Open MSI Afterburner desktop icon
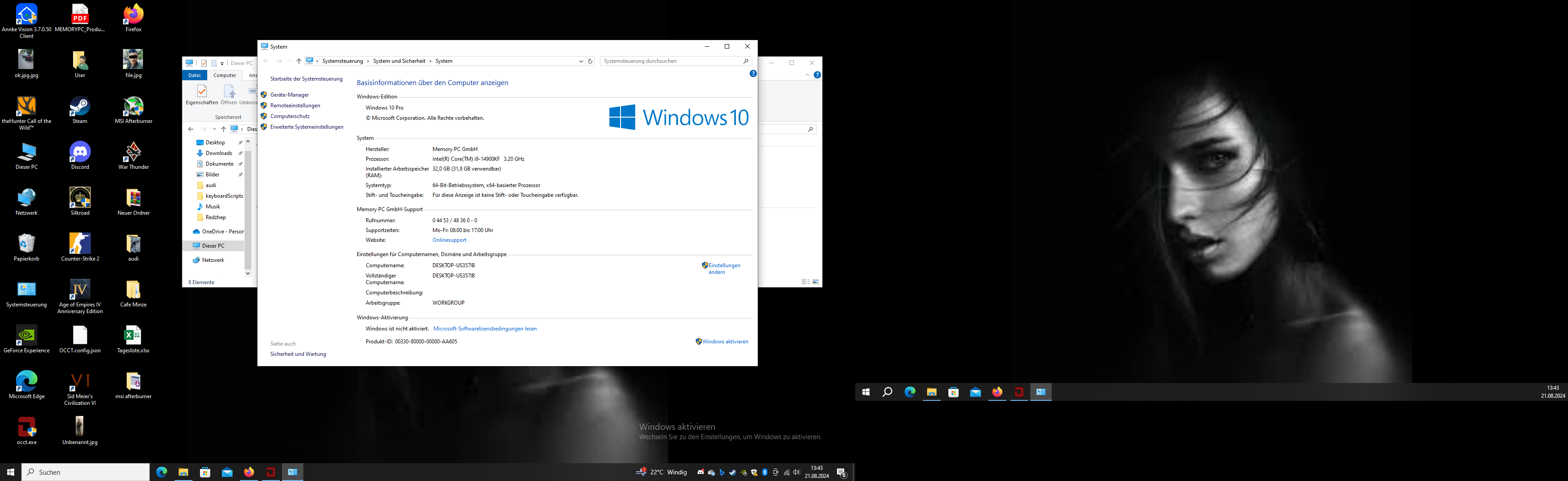The image size is (1568, 481). 133,106
